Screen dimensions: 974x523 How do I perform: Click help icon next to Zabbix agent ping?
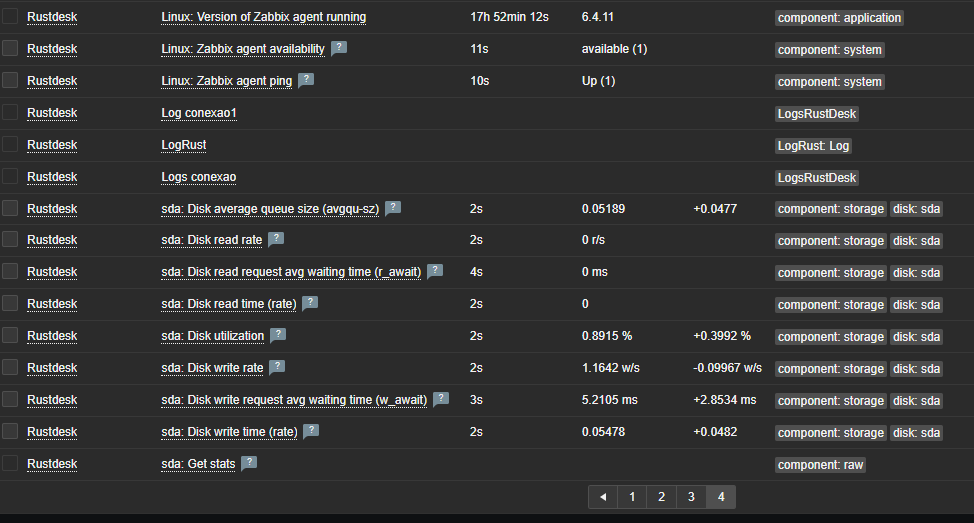(306, 80)
